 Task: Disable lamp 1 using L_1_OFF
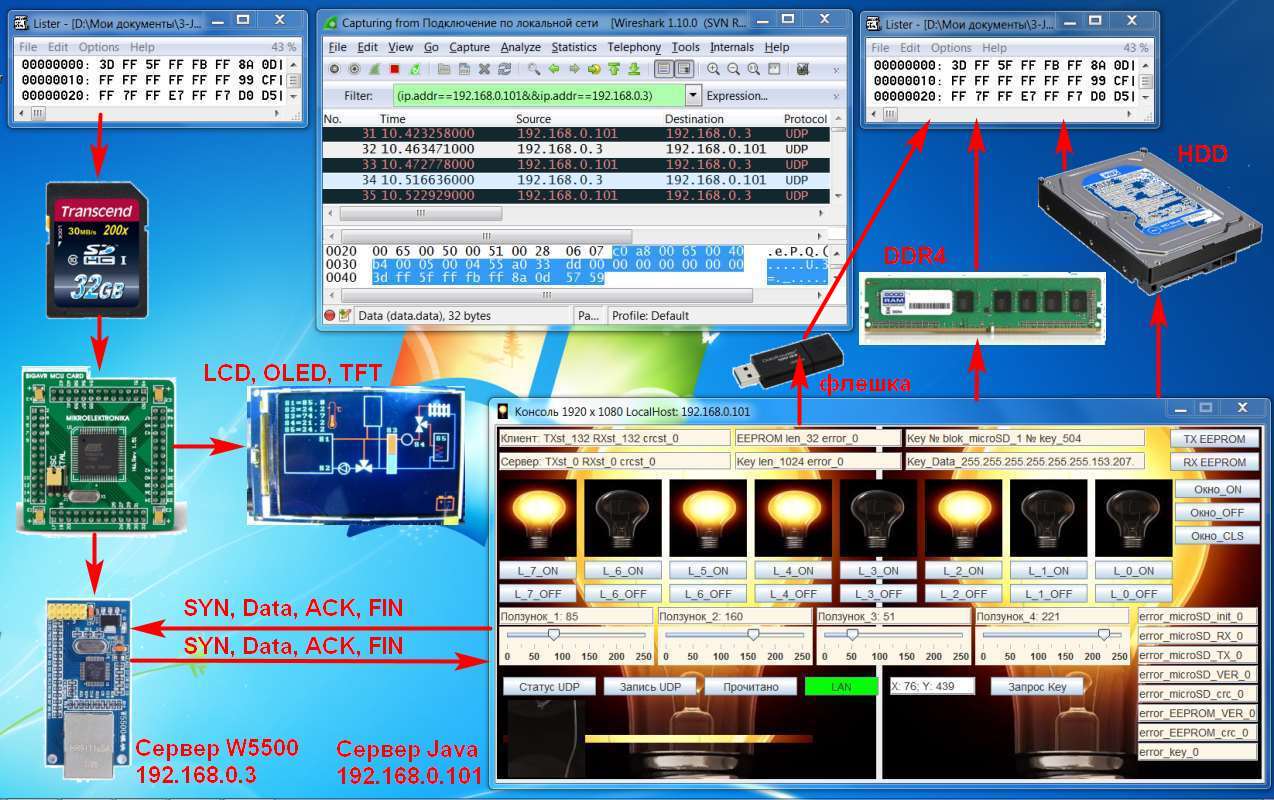[x=1048, y=593]
